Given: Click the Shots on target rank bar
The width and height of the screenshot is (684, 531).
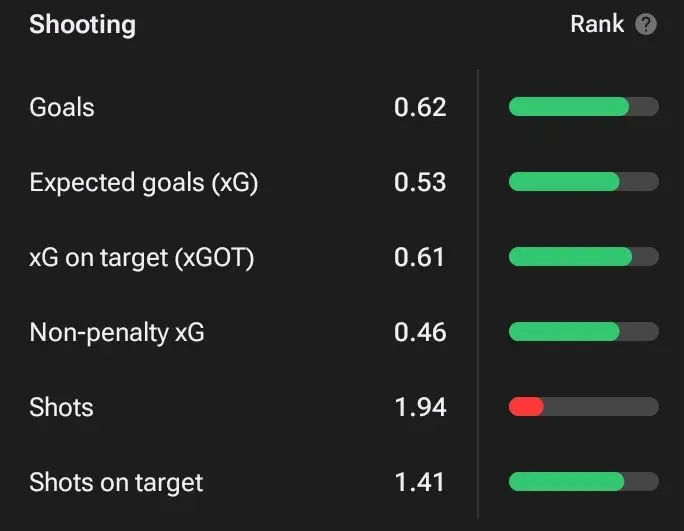Looking at the screenshot, I should (x=584, y=482).
